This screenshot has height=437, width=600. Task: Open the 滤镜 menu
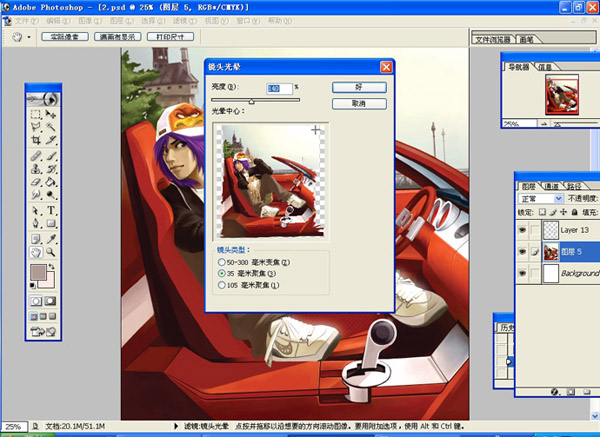coord(185,21)
